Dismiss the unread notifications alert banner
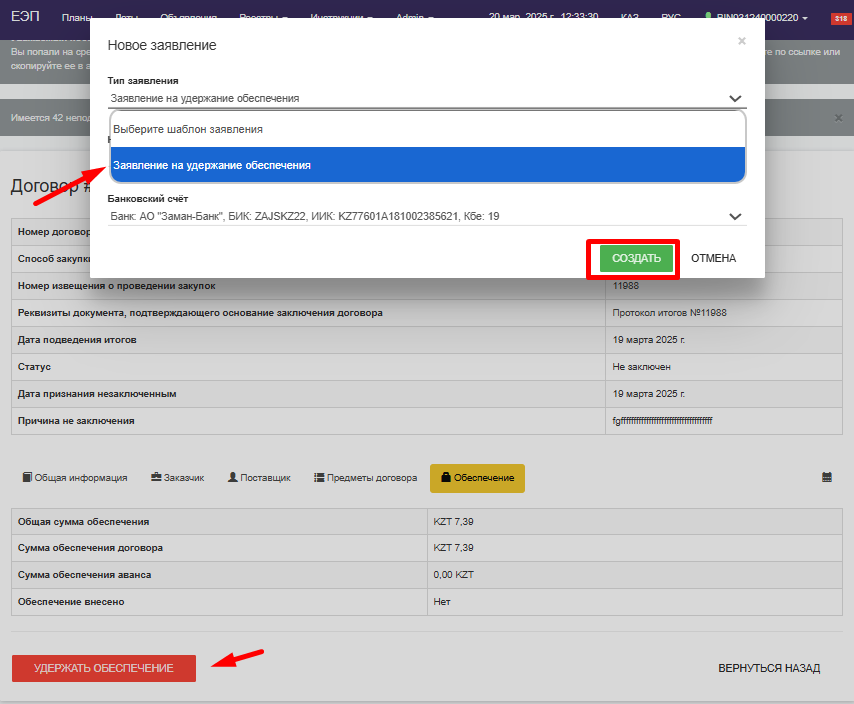 (838, 117)
